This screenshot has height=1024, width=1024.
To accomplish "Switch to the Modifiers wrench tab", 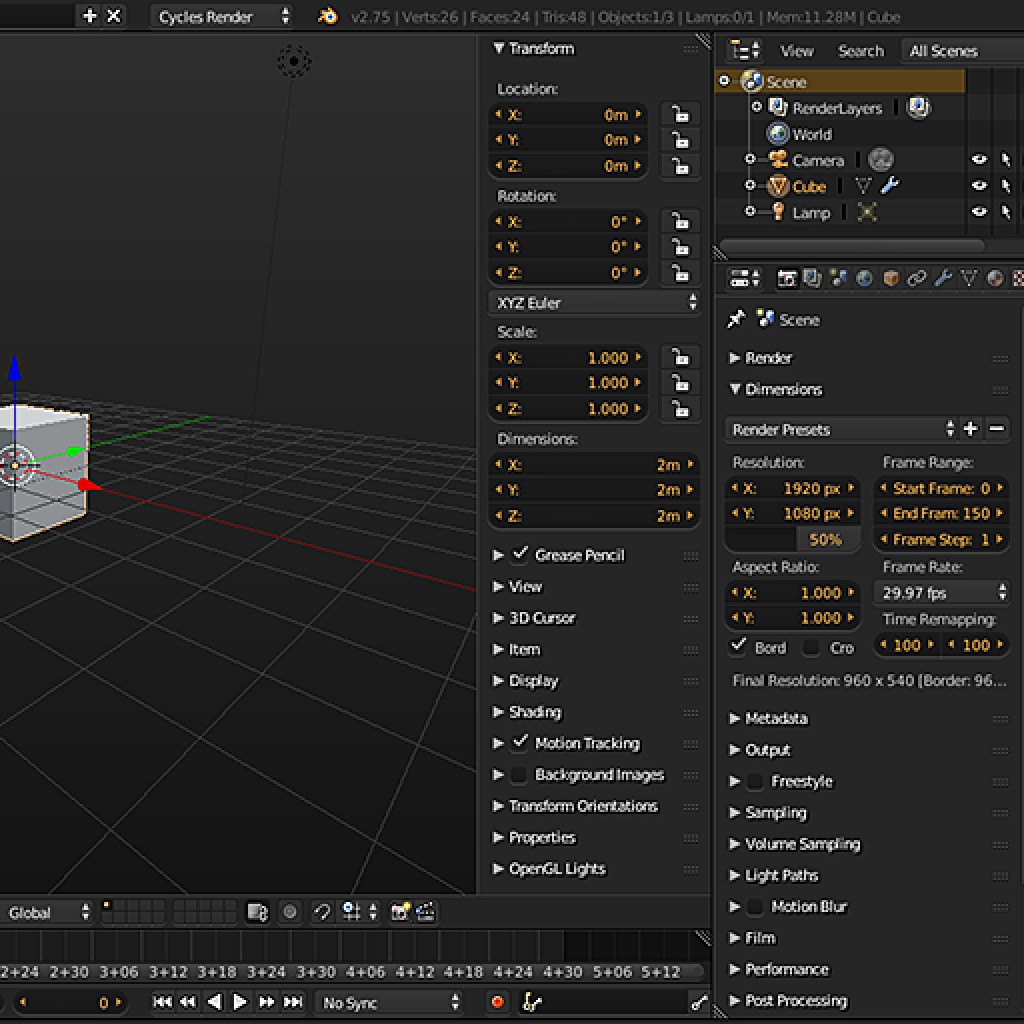I will (x=943, y=279).
